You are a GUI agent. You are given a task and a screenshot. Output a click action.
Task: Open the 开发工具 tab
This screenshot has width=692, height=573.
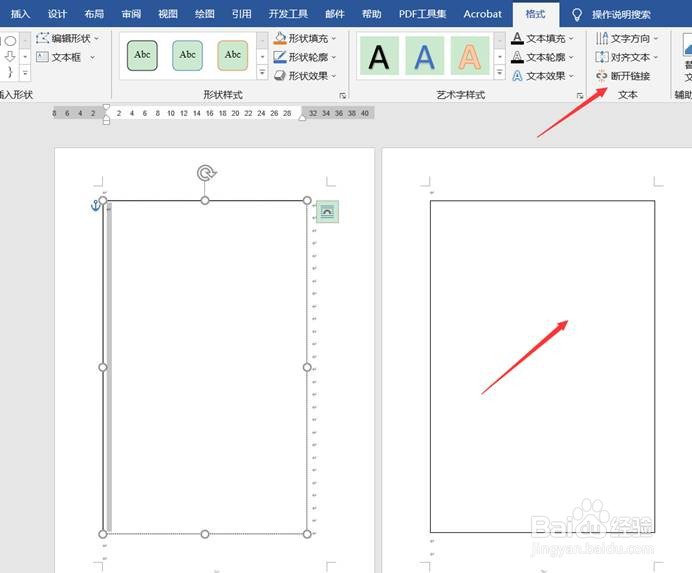[x=288, y=14]
